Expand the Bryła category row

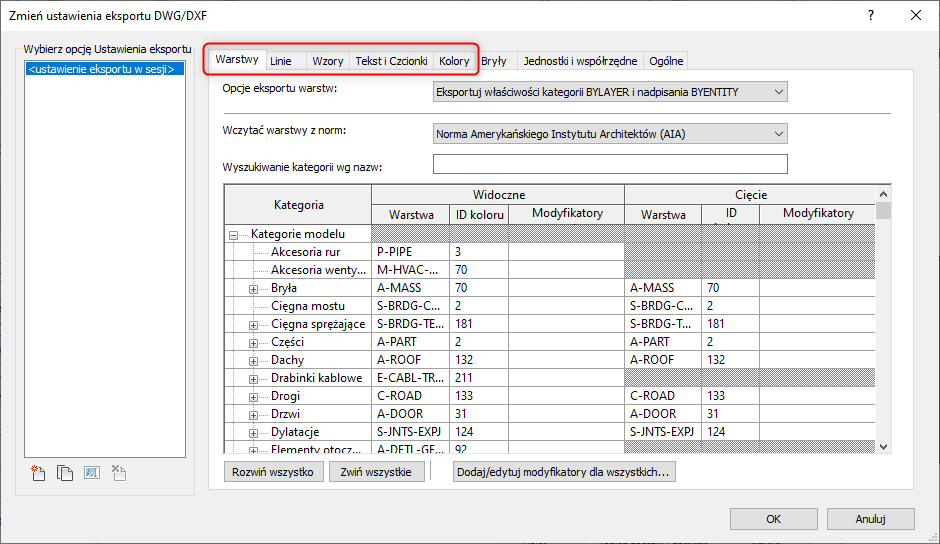click(254, 288)
